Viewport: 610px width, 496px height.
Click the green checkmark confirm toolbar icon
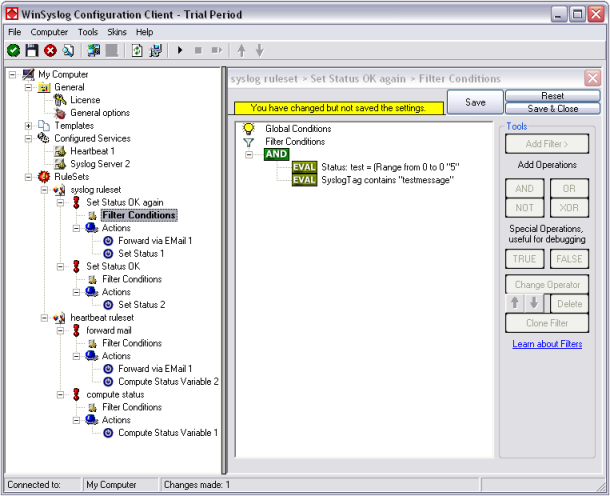coord(14,51)
